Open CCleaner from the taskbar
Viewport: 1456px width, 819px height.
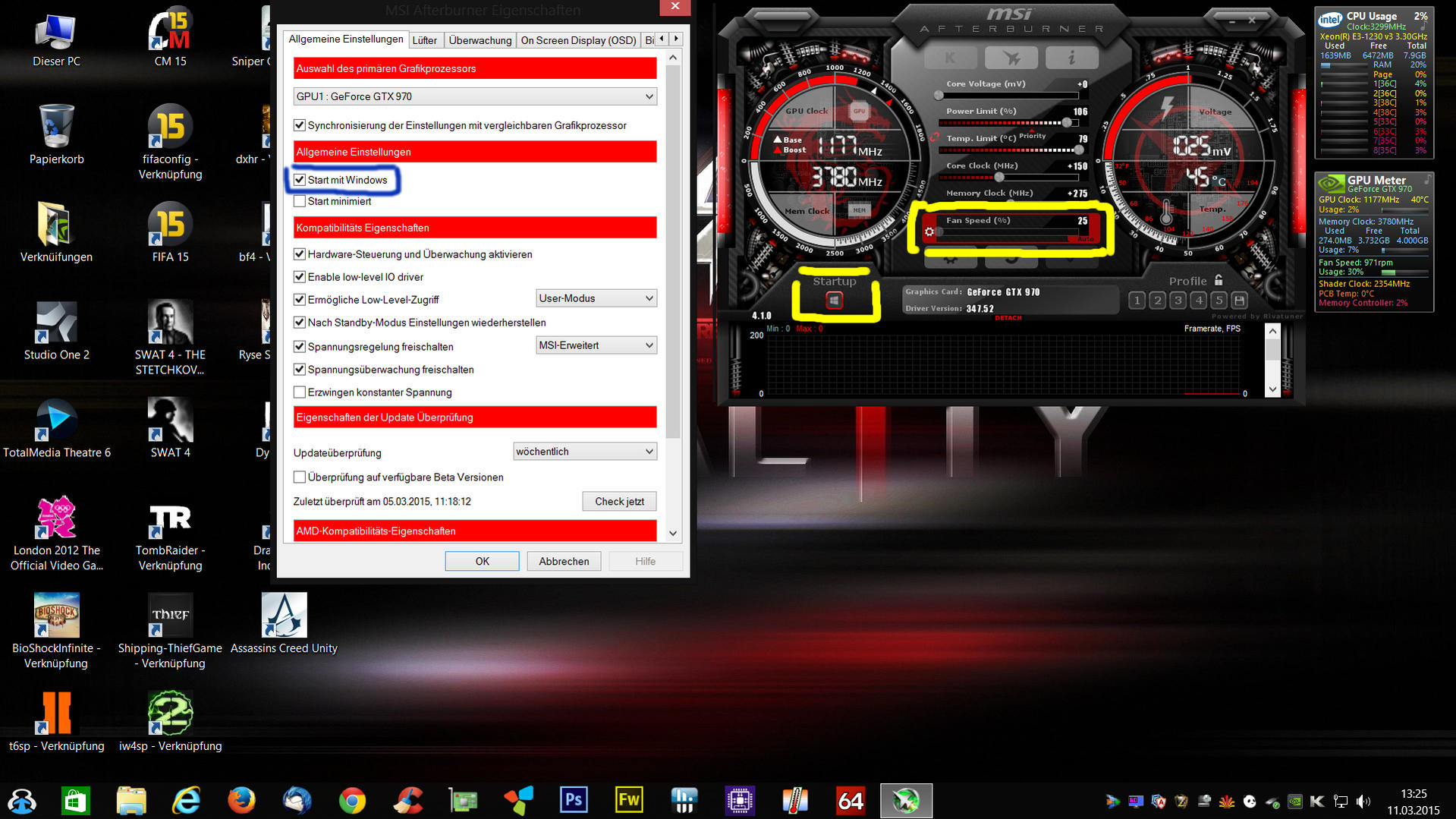[407, 801]
